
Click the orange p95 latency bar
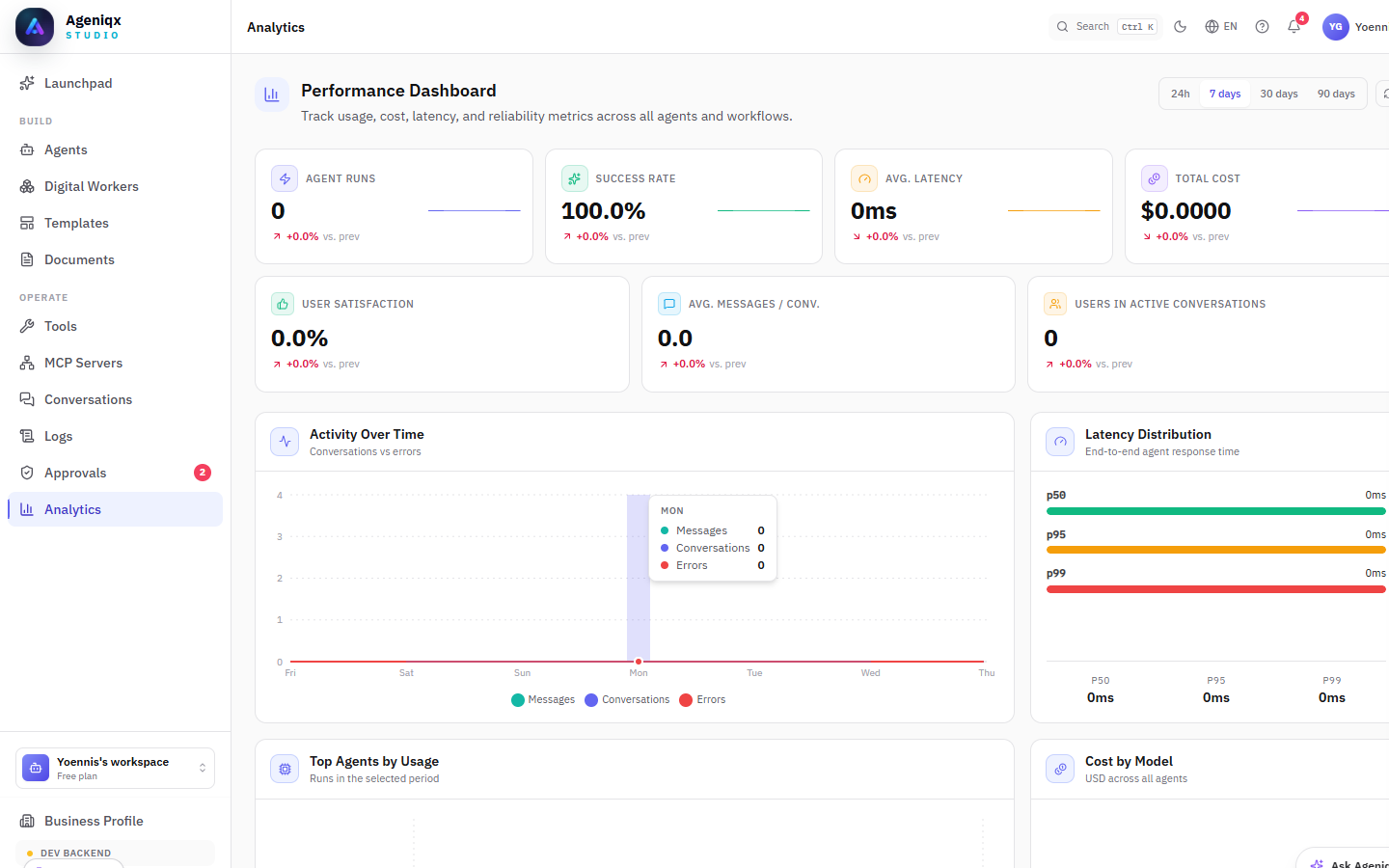pos(1216,550)
